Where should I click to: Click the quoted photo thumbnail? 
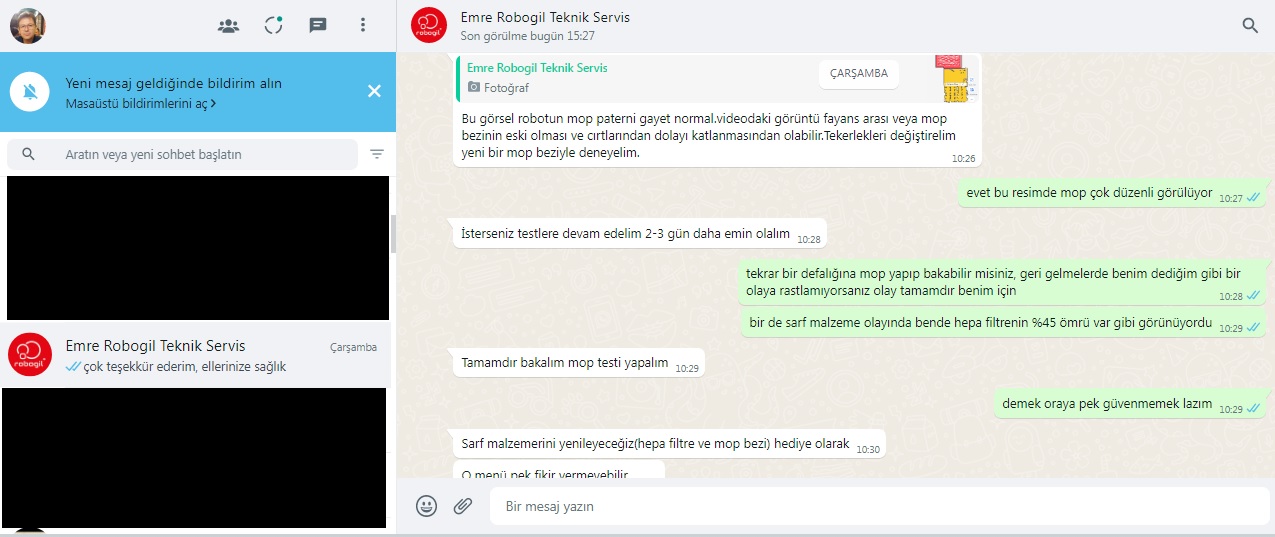point(954,78)
